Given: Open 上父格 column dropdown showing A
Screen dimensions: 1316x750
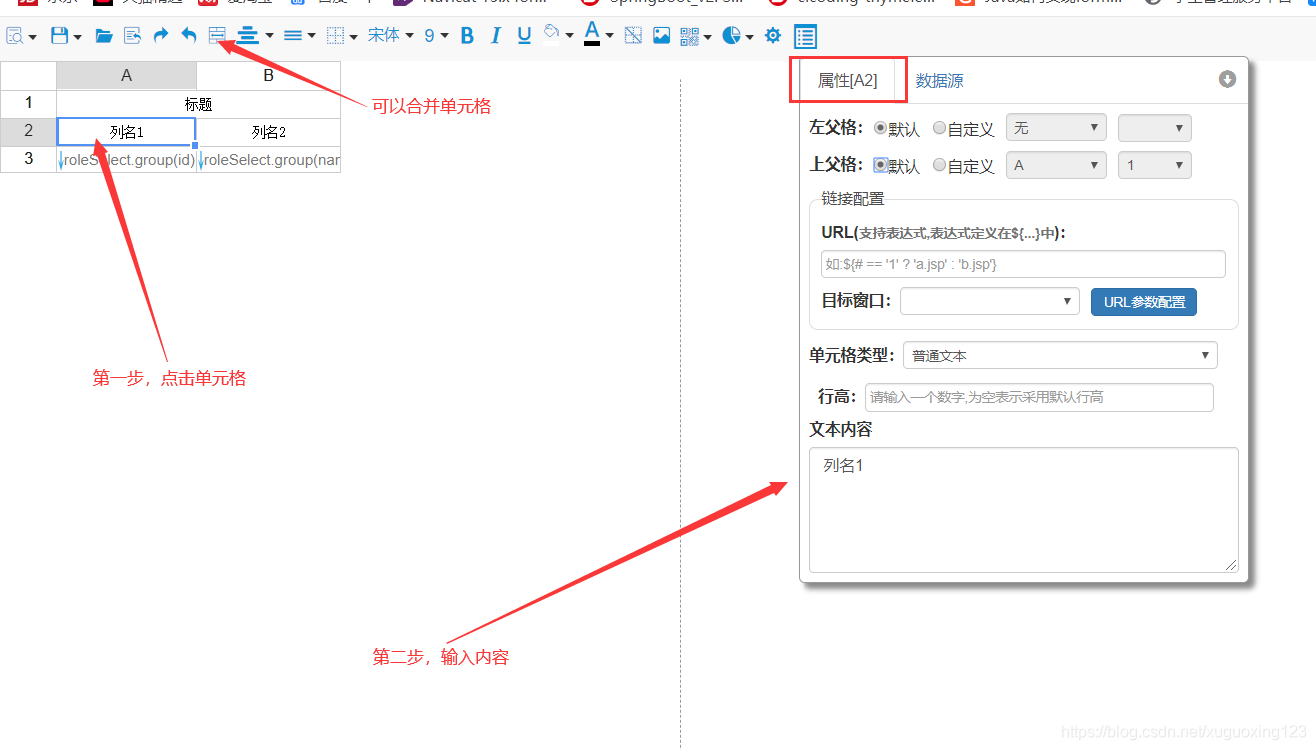Looking at the screenshot, I should (x=1056, y=165).
